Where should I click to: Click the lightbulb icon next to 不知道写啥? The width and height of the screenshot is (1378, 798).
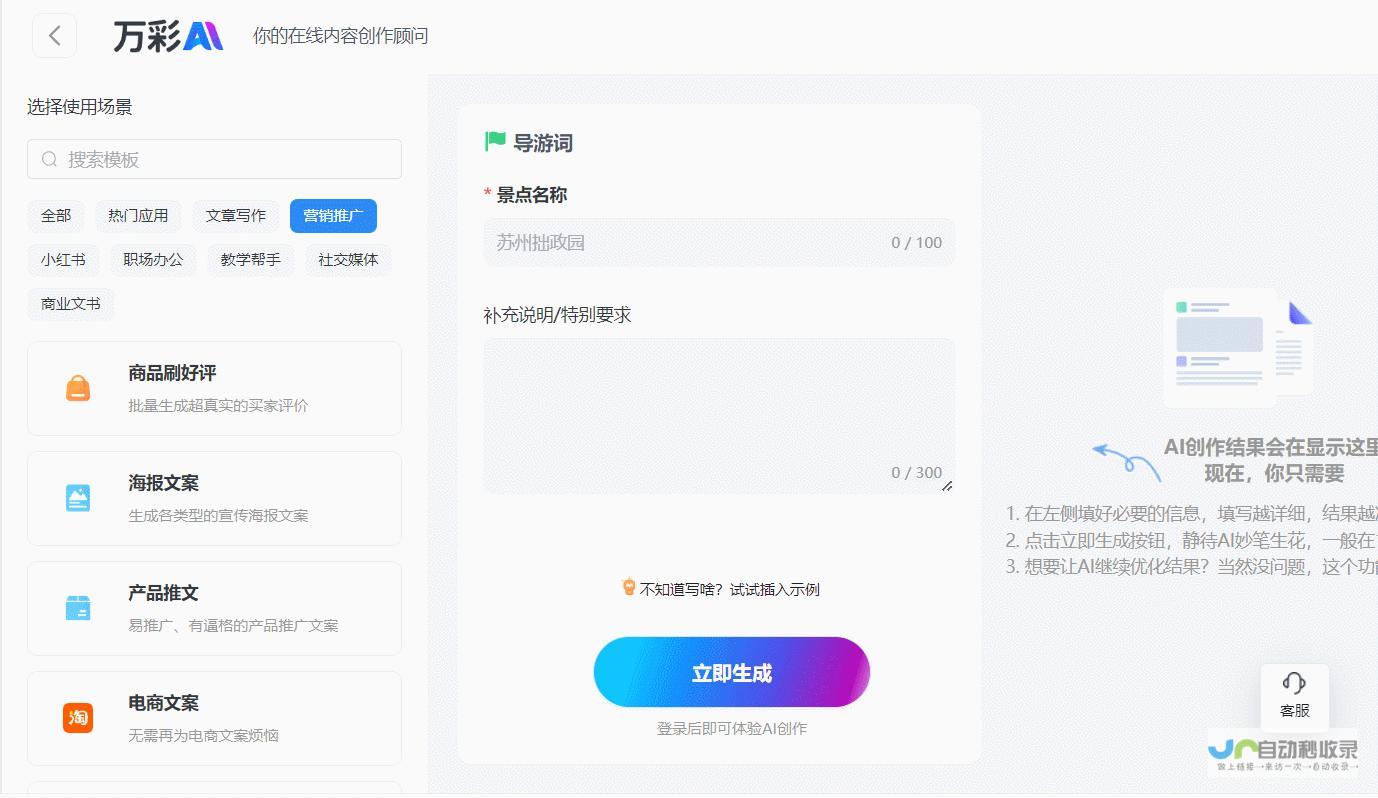(x=629, y=587)
